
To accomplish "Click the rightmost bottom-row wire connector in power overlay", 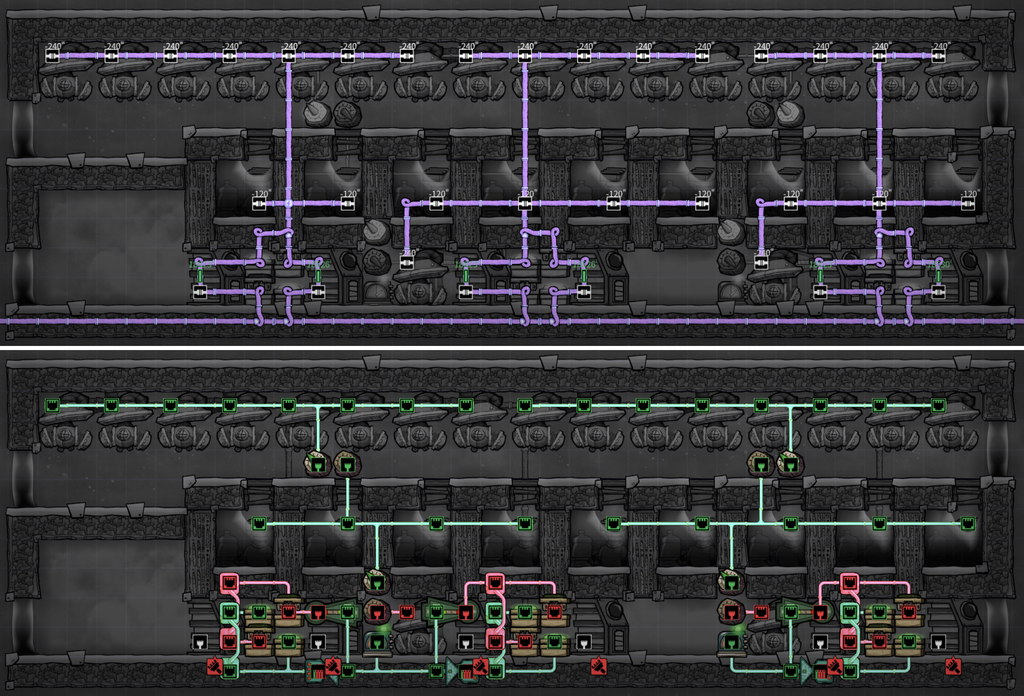I will pos(938,292).
